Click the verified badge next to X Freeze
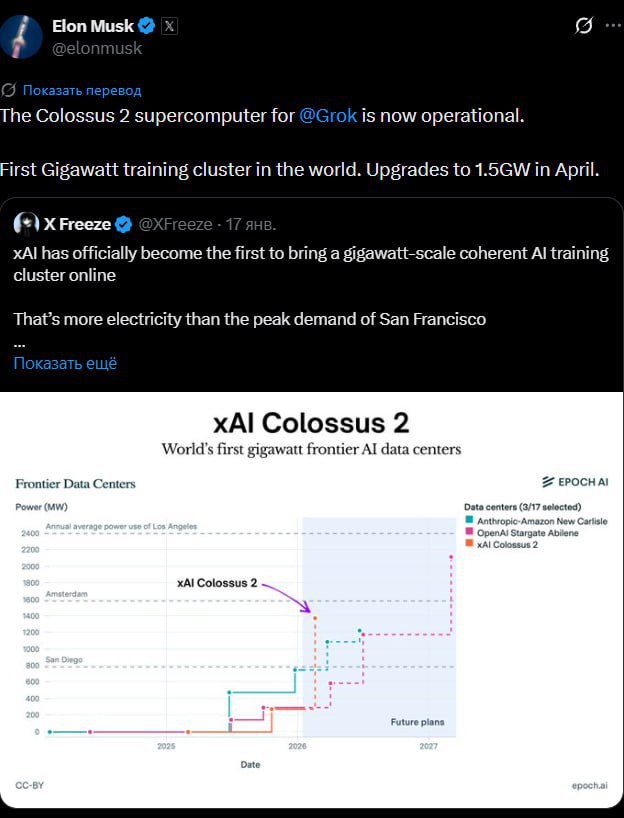 coord(124,223)
